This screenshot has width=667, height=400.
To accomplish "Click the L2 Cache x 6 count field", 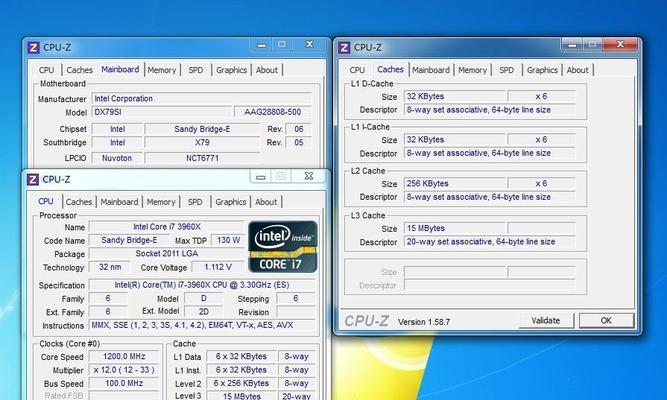I will point(542,184).
